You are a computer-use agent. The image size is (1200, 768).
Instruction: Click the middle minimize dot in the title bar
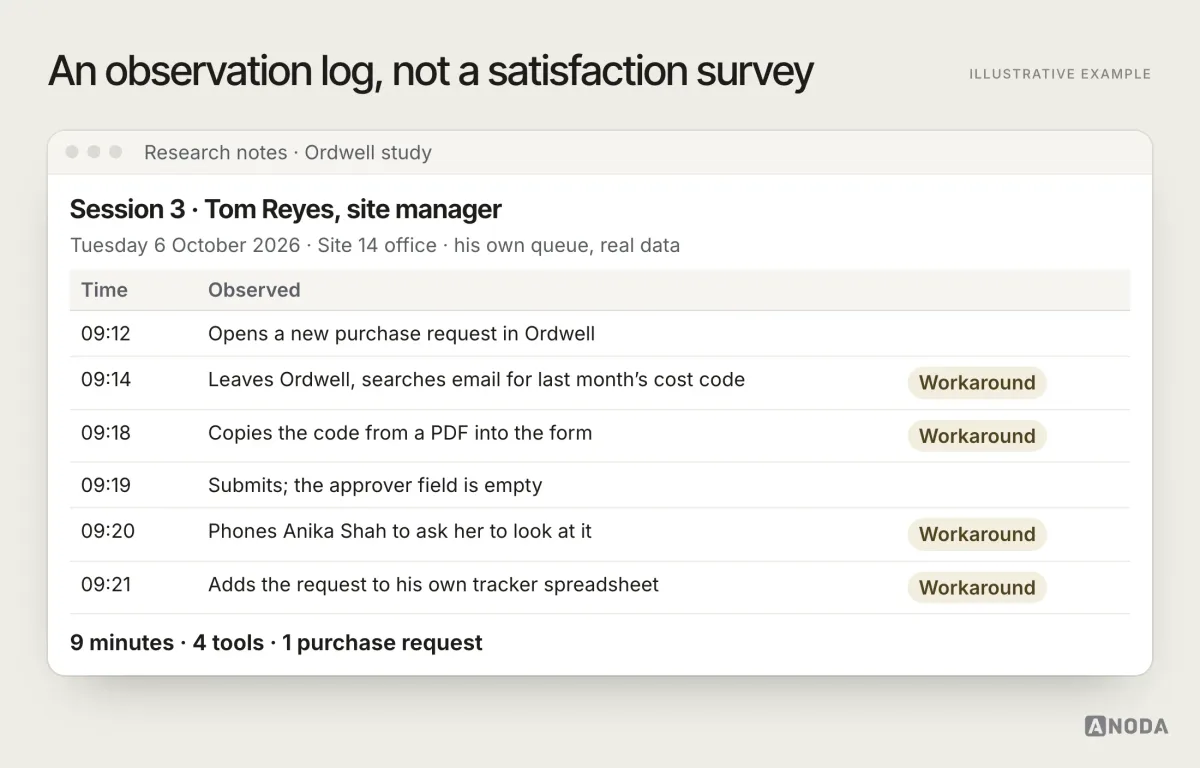(x=94, y=152)
